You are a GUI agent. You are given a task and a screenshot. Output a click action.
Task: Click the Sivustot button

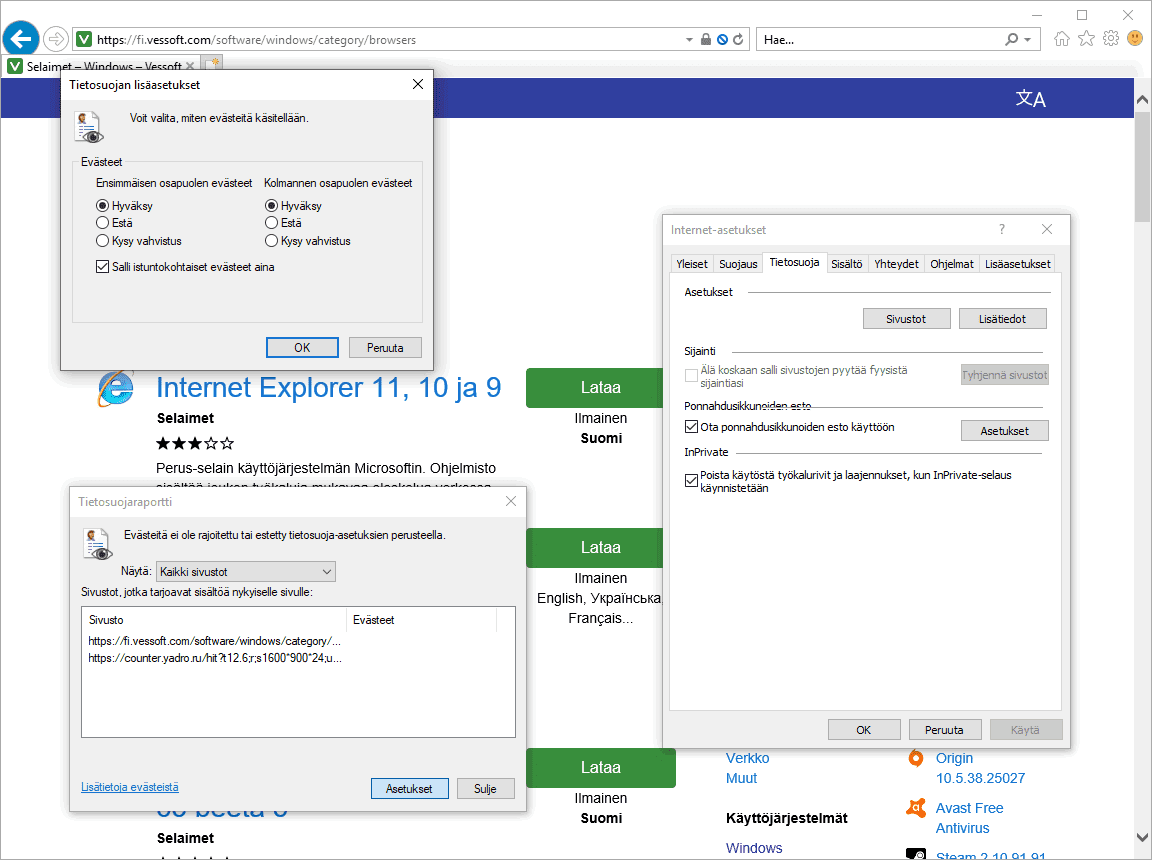906,319
